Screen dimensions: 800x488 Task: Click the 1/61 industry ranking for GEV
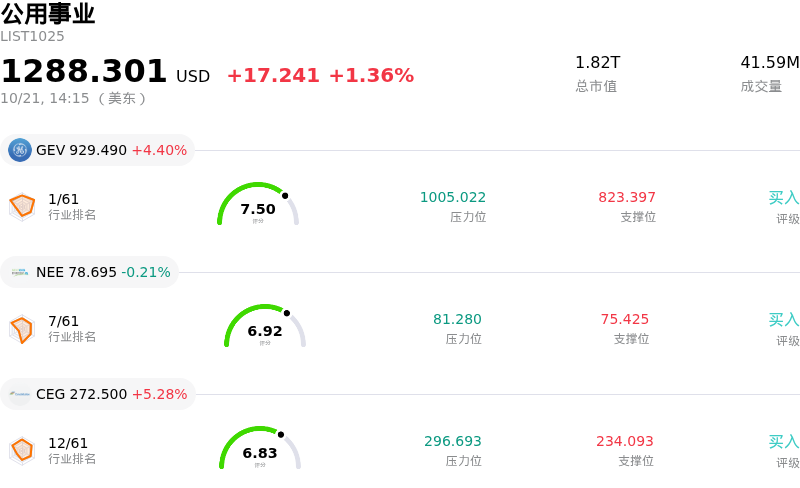(63, 199)
